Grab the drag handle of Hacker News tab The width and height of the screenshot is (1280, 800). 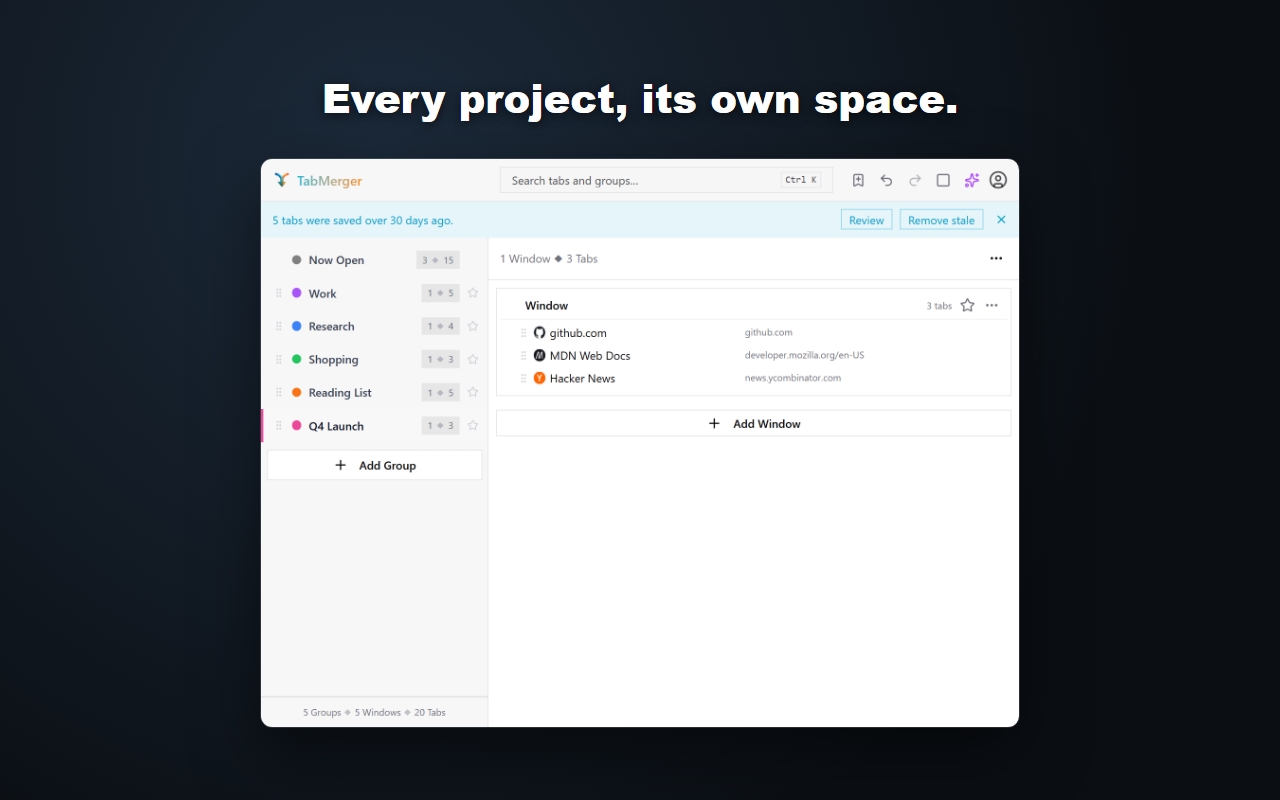(523, 379)
